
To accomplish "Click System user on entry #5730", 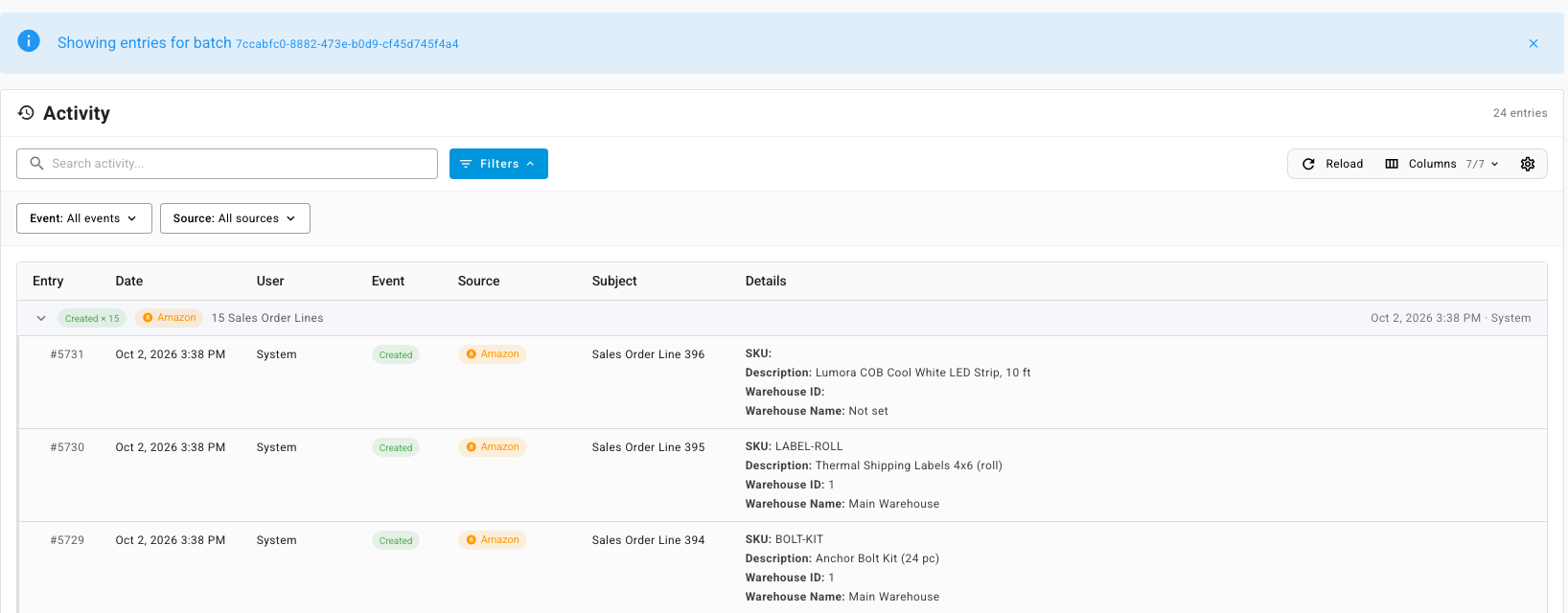I will [276, 447].
